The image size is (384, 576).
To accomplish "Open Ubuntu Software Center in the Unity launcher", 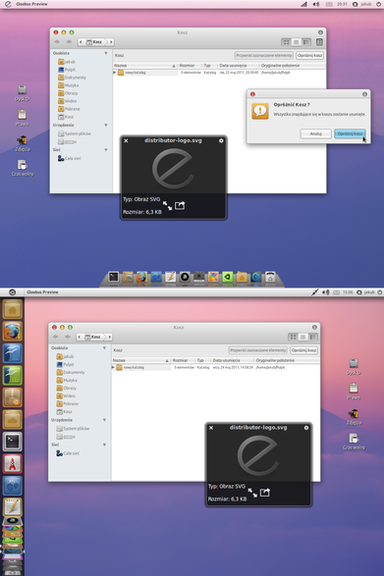I will coord(13,397).
